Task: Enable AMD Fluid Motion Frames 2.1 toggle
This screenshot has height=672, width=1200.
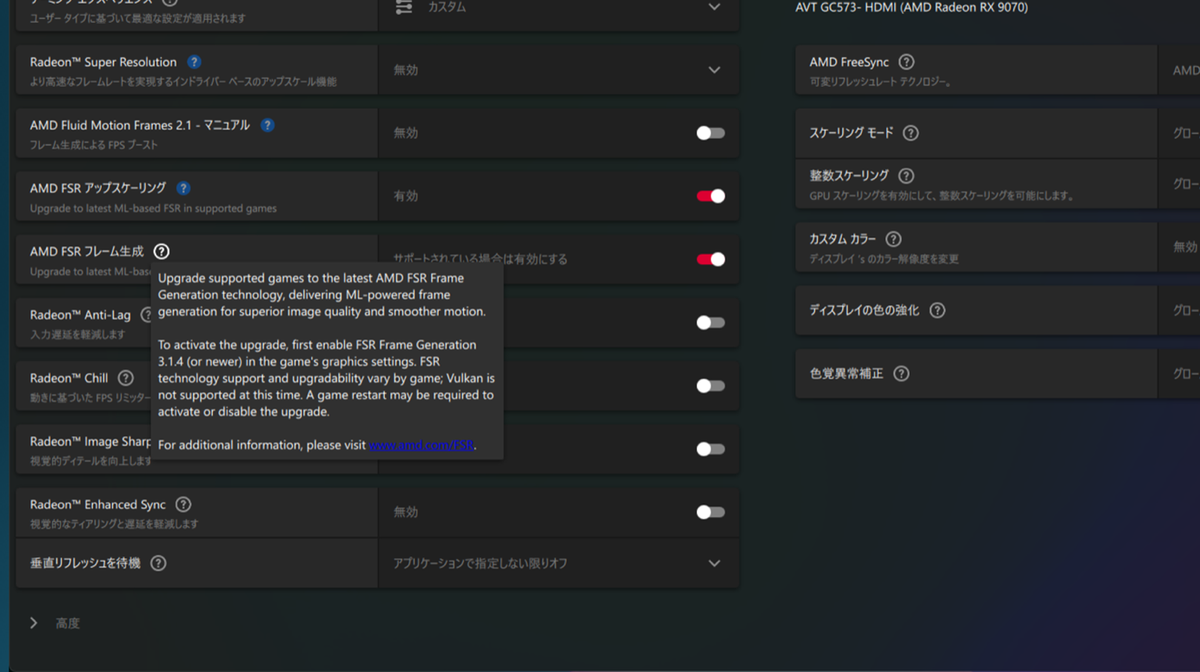Action: [x=710, y=133]
